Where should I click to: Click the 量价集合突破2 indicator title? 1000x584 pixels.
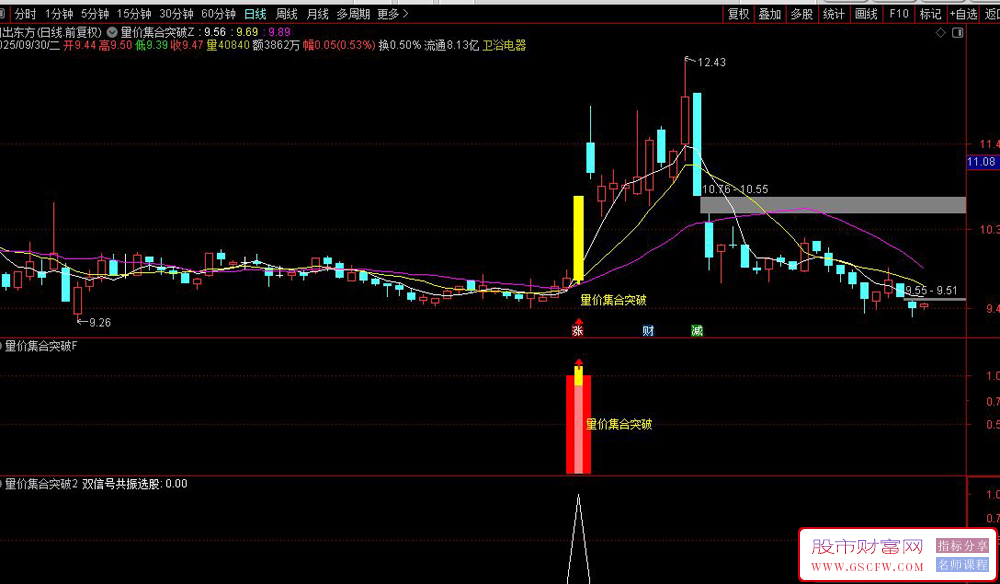coord(41,484)
